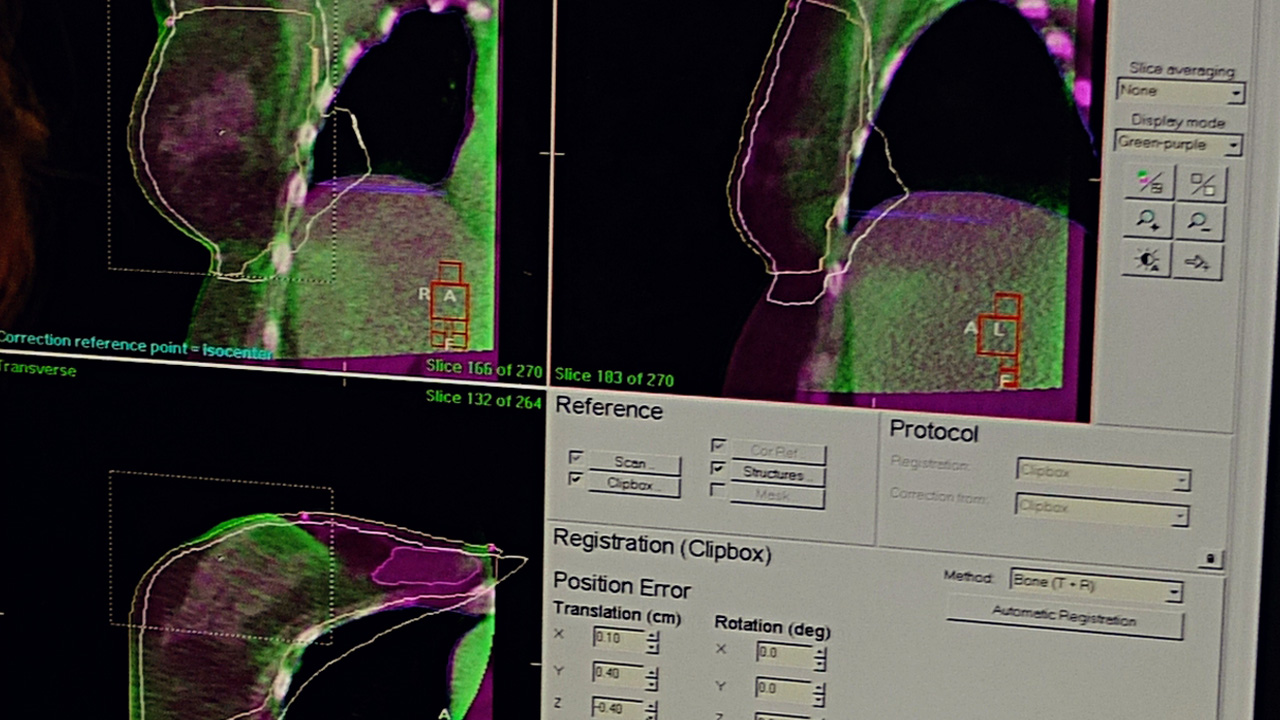Enable the Scan reference checkbox
Image resolution: width=1280 pixels, height=720 pixels.
(x=576, y=457)
